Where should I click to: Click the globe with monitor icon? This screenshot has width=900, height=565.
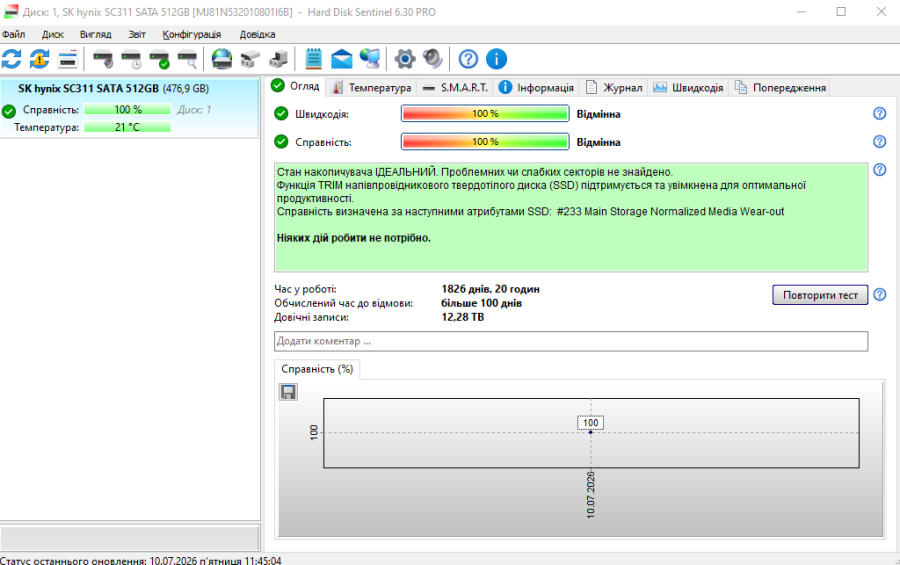tap(370, 59)
